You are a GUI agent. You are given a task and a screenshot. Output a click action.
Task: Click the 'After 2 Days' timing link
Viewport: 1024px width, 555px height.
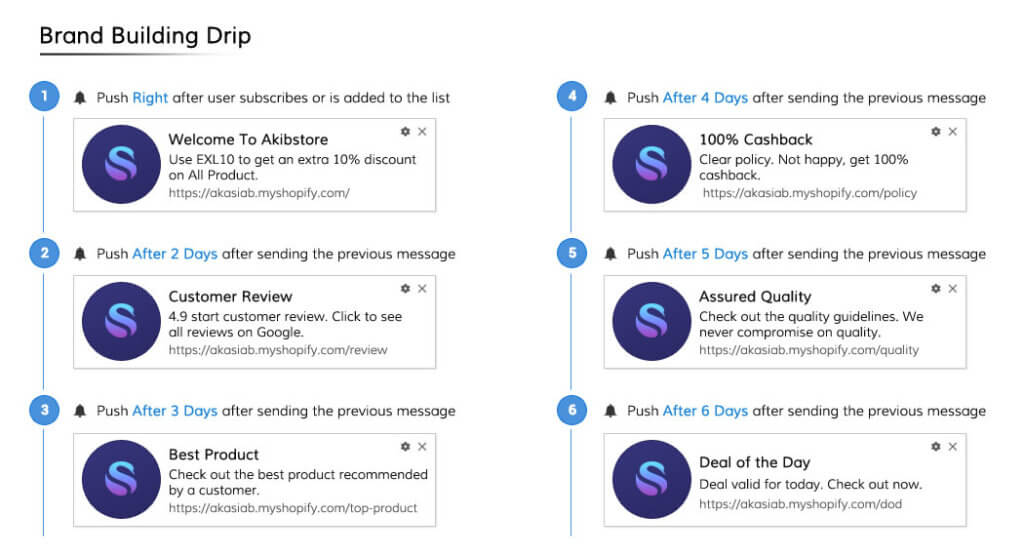174,254
